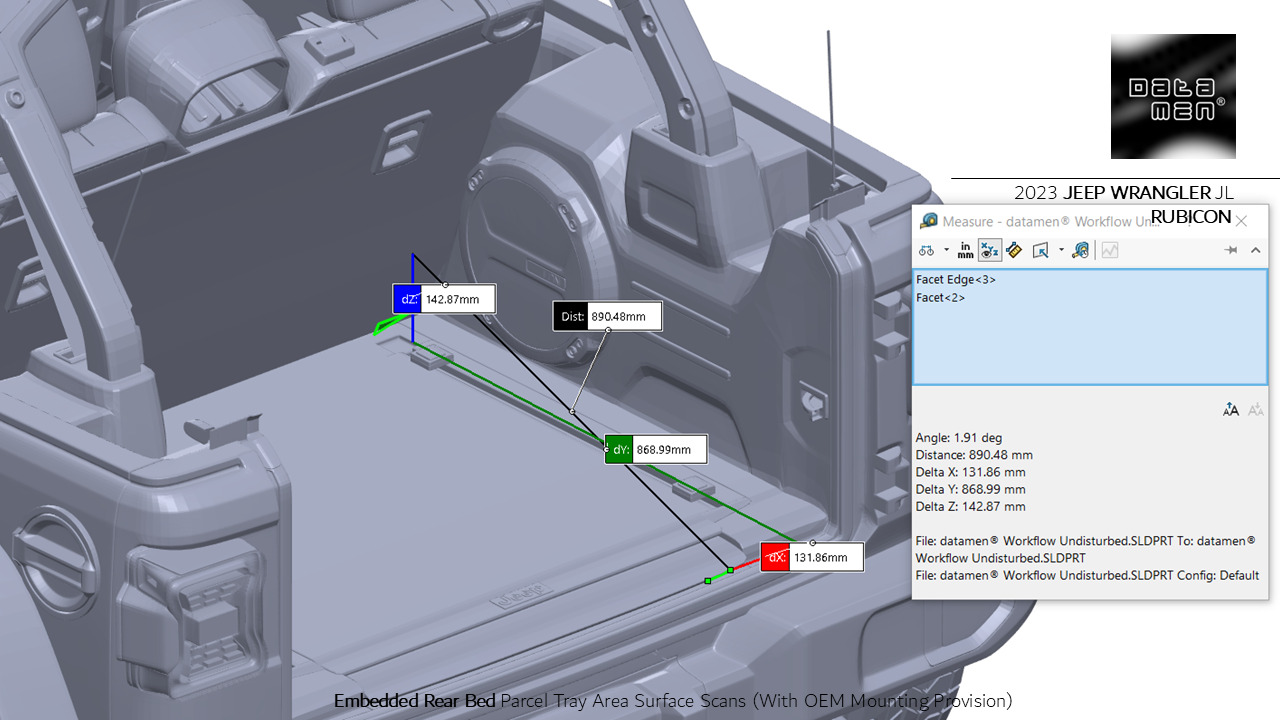The image size is (1280, 720).
Task: Click the datamen logo image
Action: click(1173, 96)
